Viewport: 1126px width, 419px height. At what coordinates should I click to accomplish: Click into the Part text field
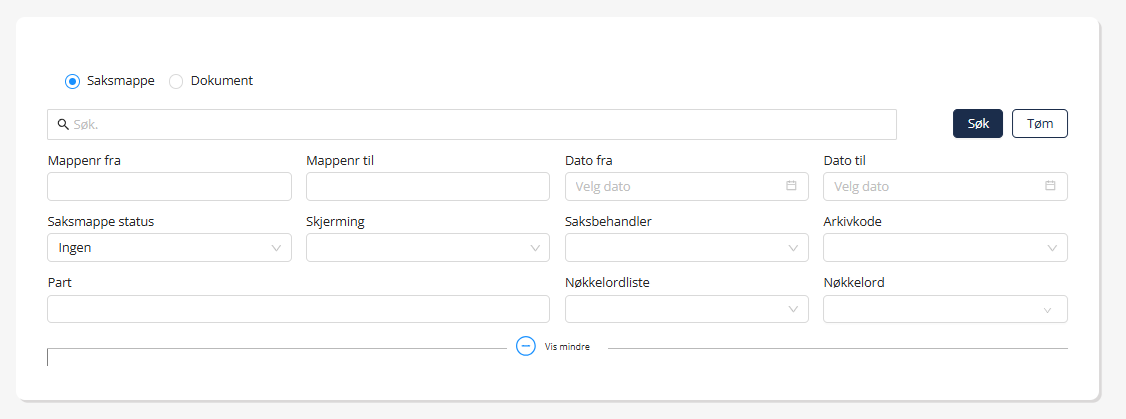(298, 310)
